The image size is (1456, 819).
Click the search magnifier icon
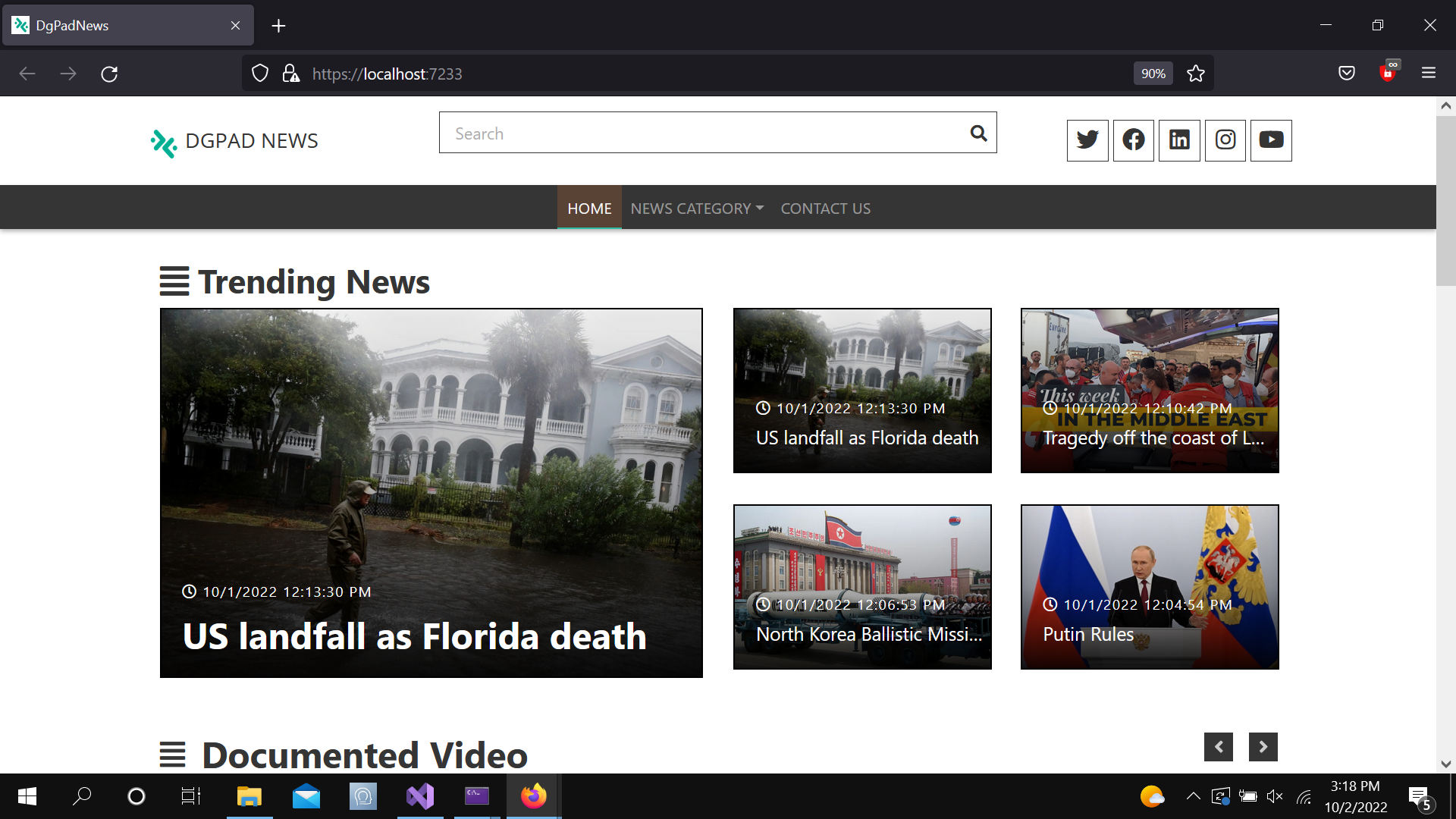click(978, 133)
